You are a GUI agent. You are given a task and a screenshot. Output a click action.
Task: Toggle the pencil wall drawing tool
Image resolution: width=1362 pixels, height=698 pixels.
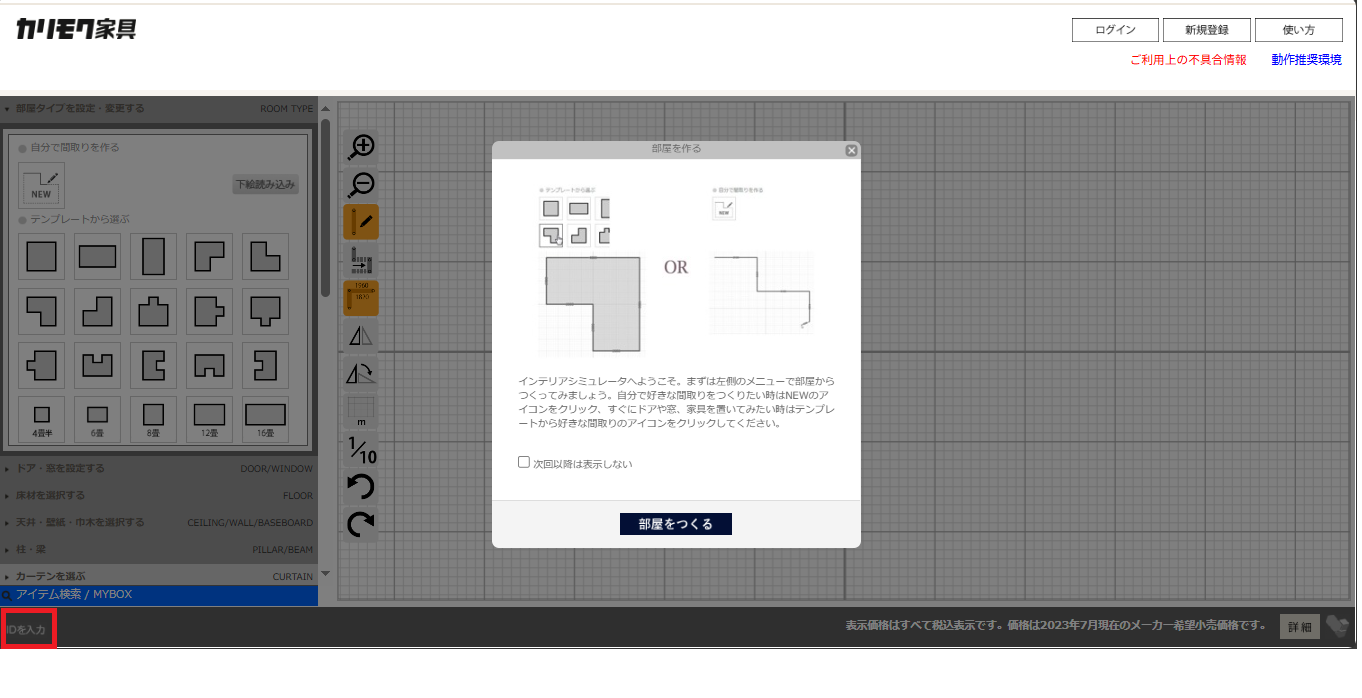click(x=361, y=222)
